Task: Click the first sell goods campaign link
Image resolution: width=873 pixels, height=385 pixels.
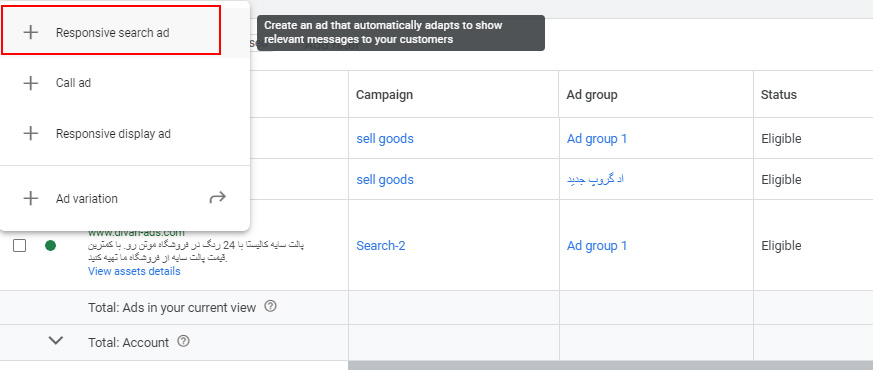Action: [x=385, y=139]
